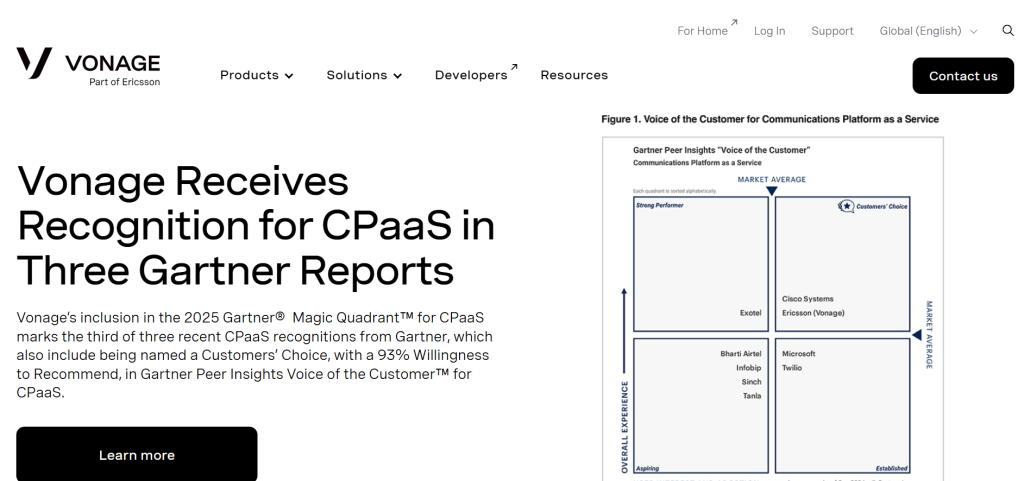Click the Vonage V logo icon

(x=34, y=63)
